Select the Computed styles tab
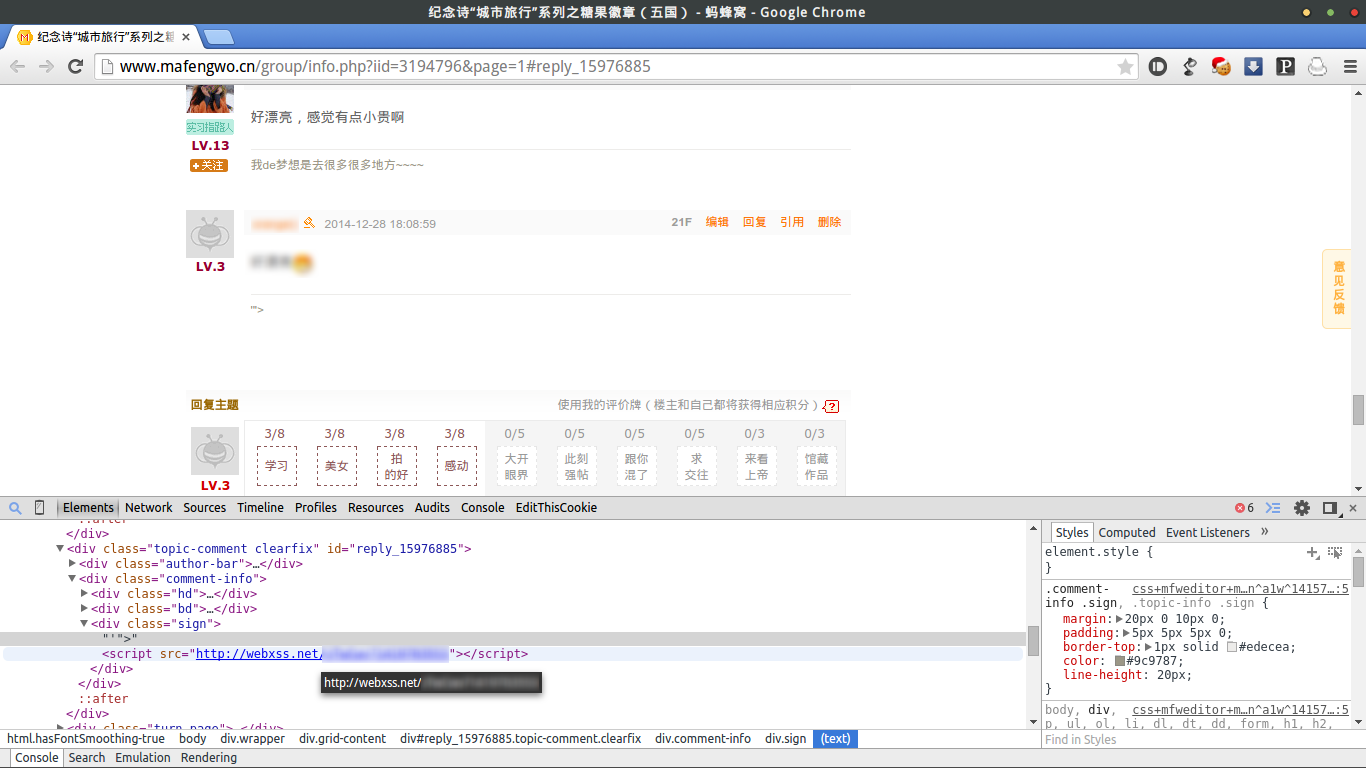The height and width of the screenshot is (768, 1366). (1127, 533)
